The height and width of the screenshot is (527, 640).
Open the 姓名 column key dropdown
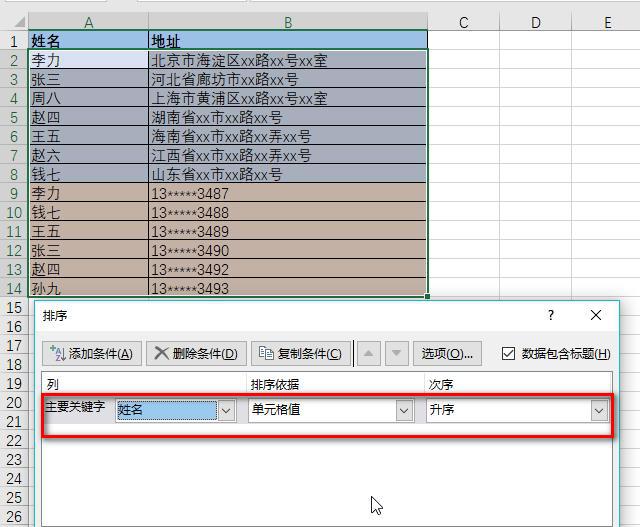[227, 410]
